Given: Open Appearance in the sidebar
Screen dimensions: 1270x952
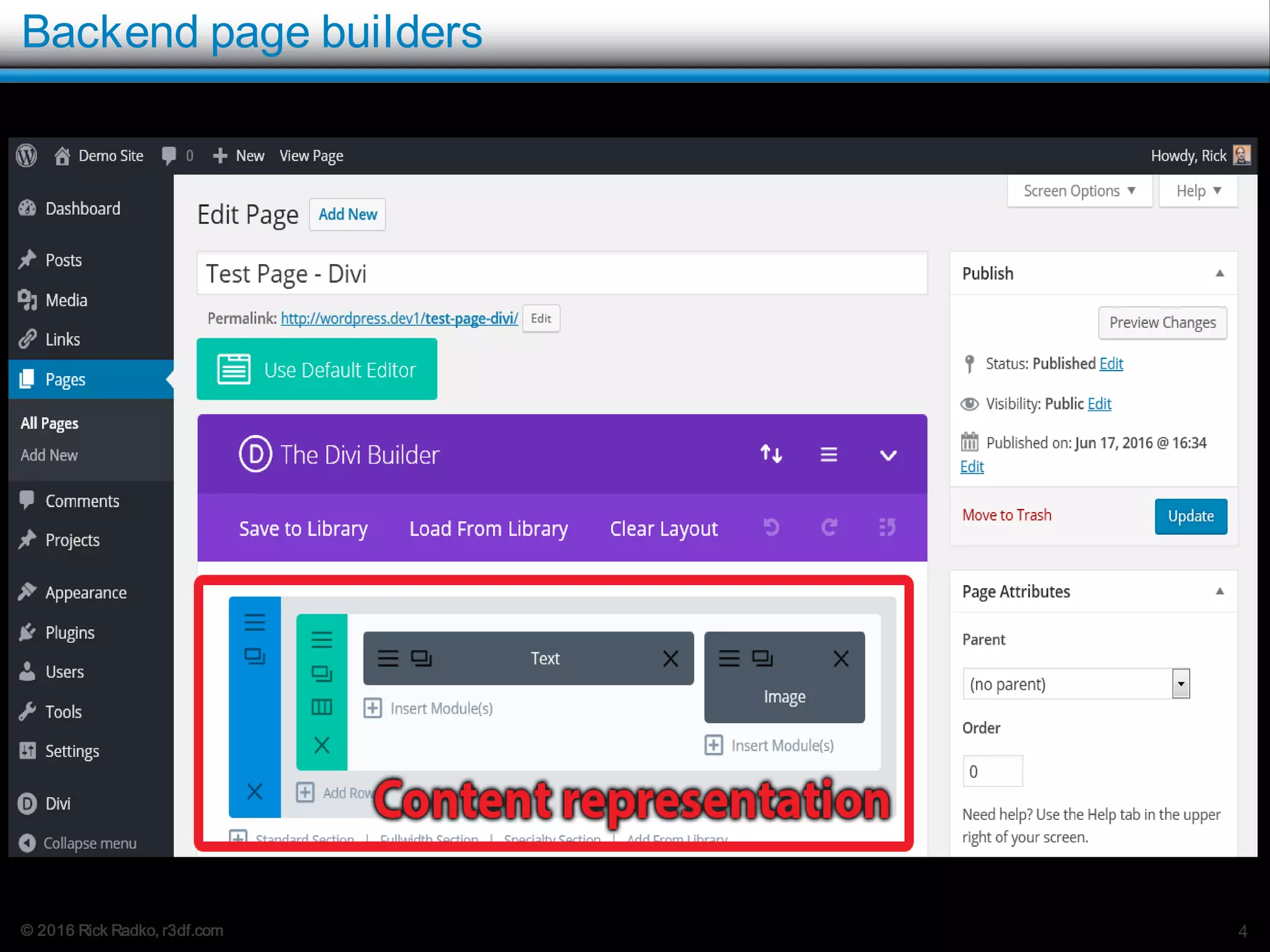Looking at the screenshot, I should point(86,593).
